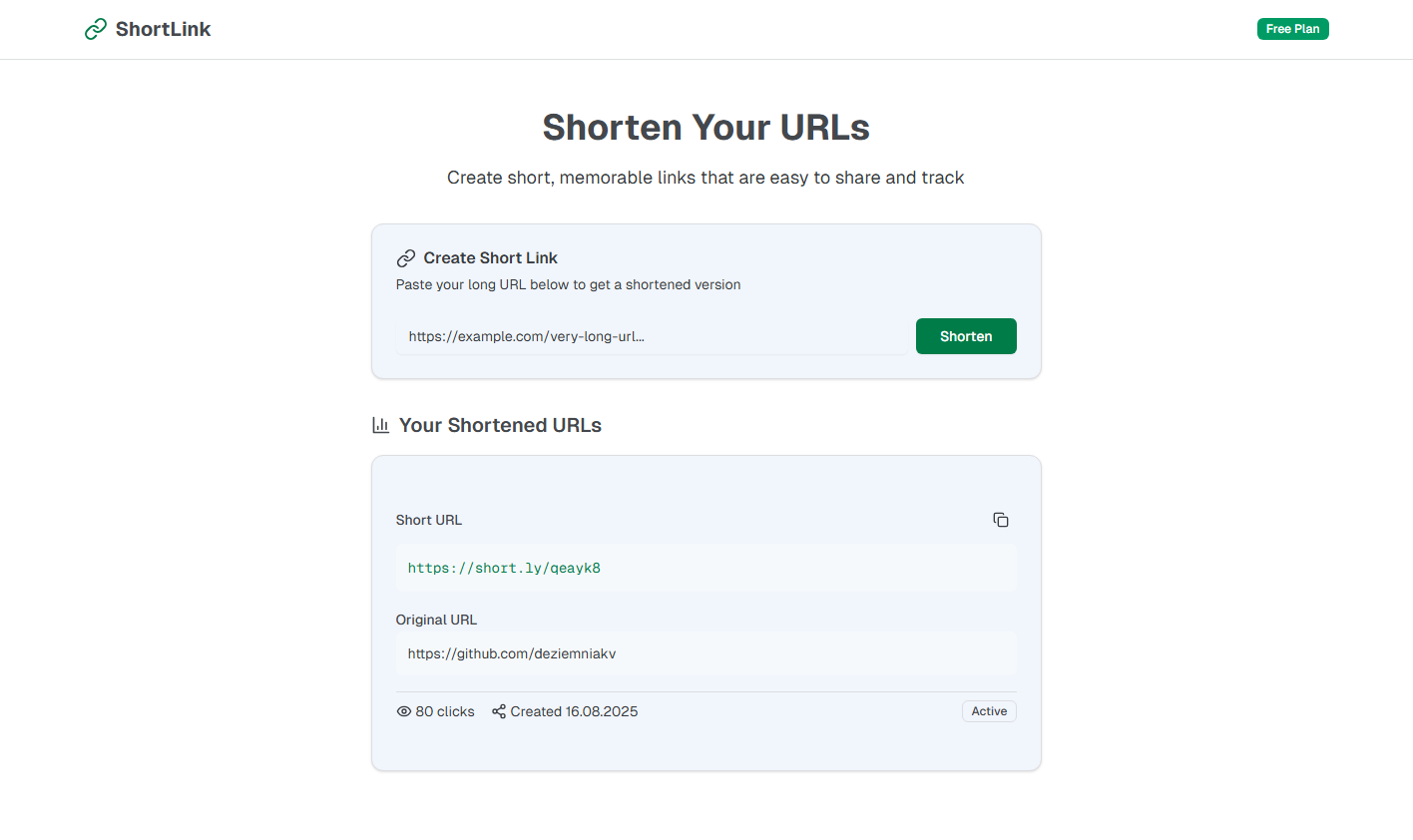This screenshot has width=1413, height=840.
Task: Click the original github.com/deziemniakv URL
Action: 512,653
